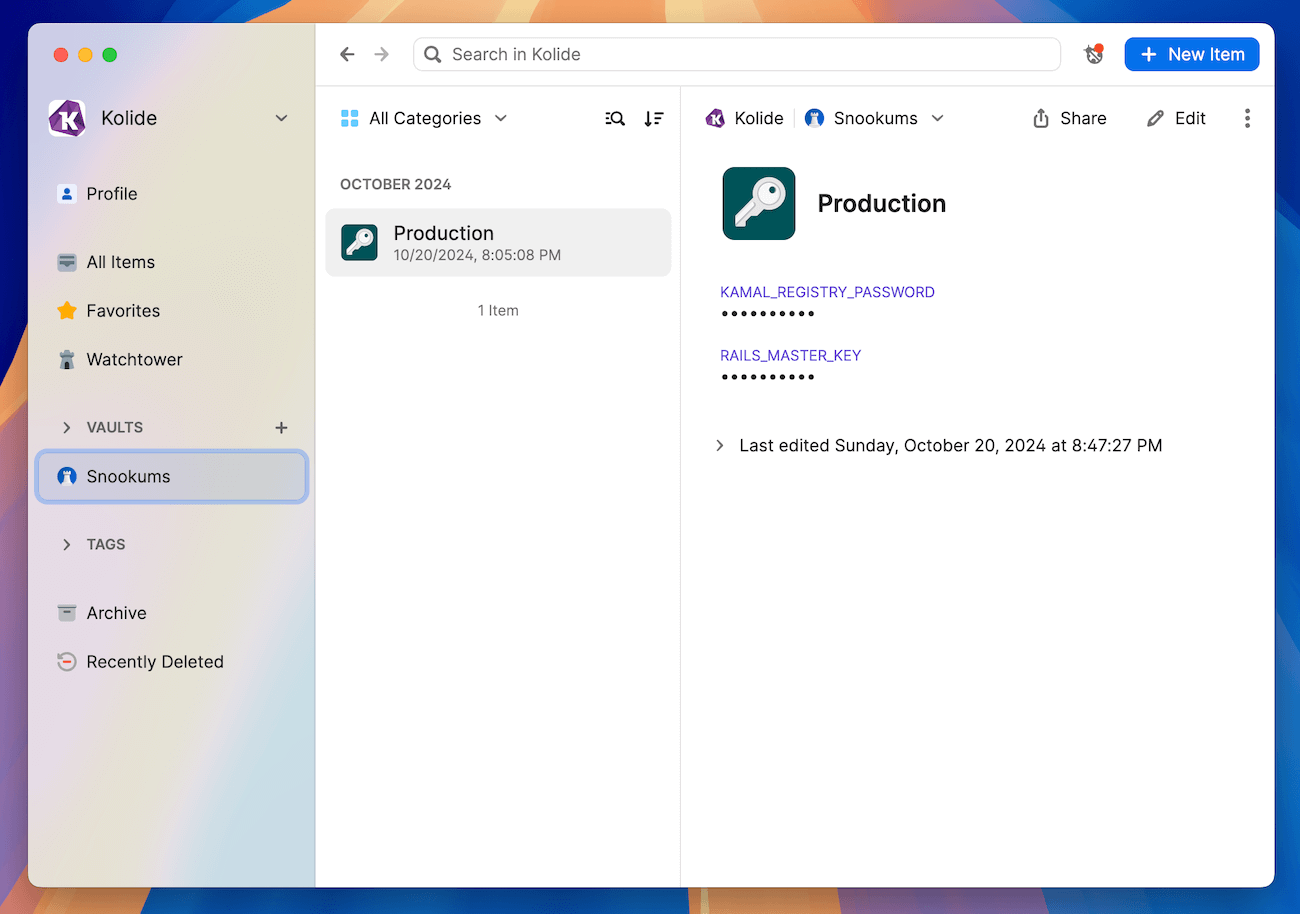
Task: Open the overflow menu via three dots
Action: click(x=1247, y=118)
